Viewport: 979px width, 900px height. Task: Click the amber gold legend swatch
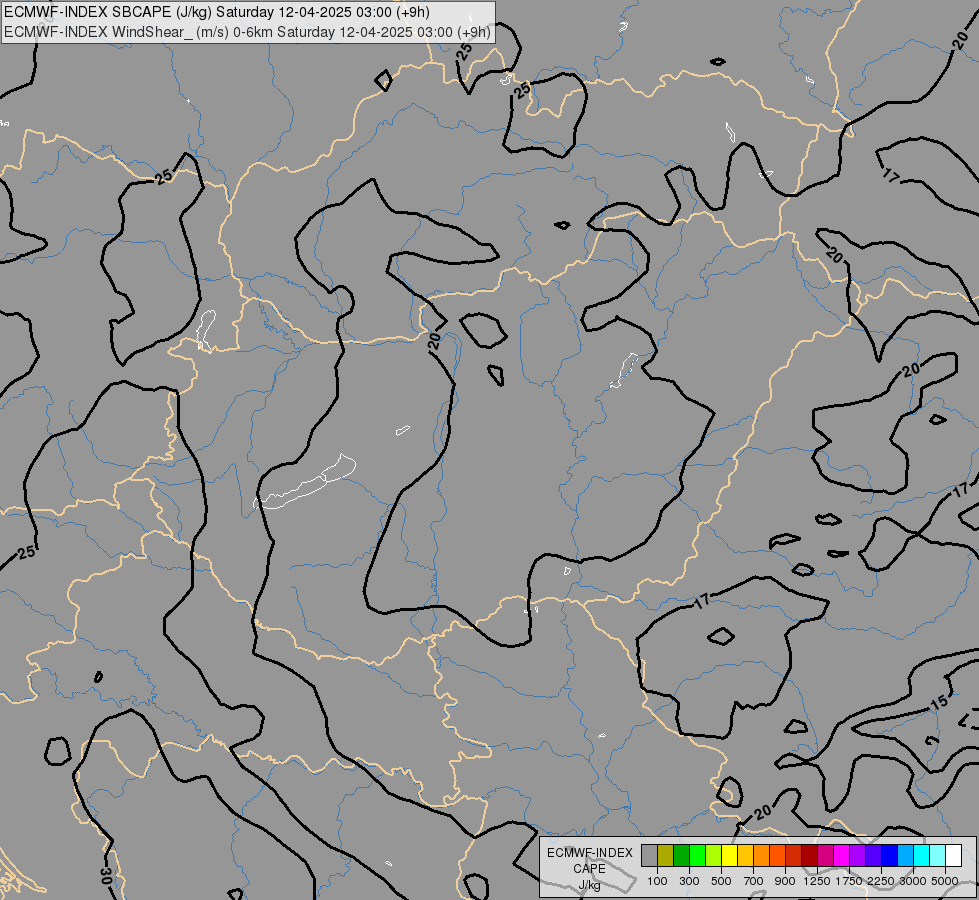[745, 856]
